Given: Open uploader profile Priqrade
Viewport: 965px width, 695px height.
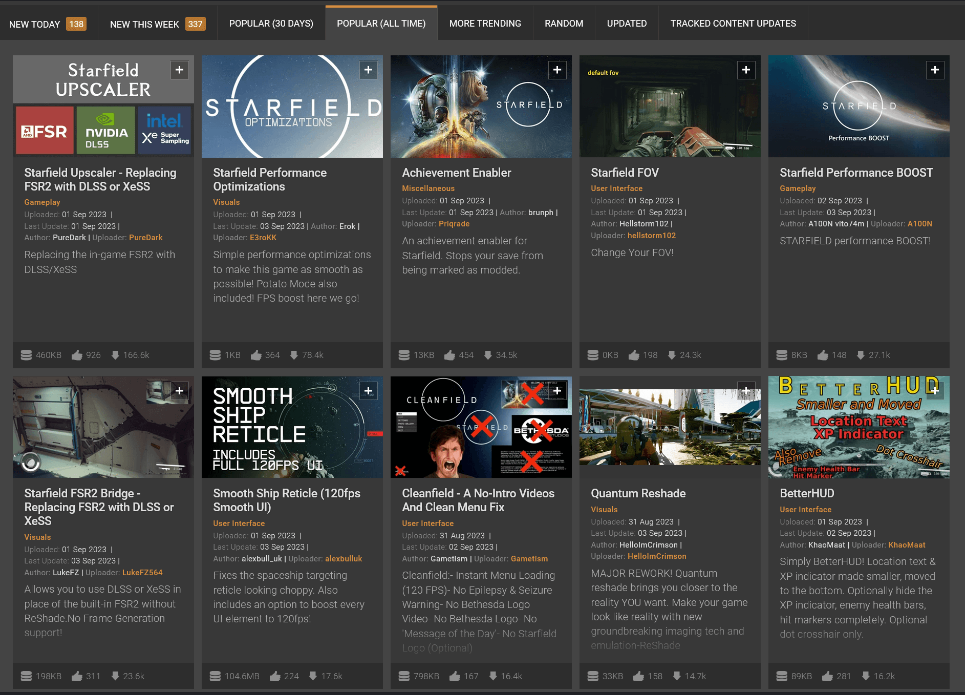Looking at the screenshot, I should click(x=454, y=223).
